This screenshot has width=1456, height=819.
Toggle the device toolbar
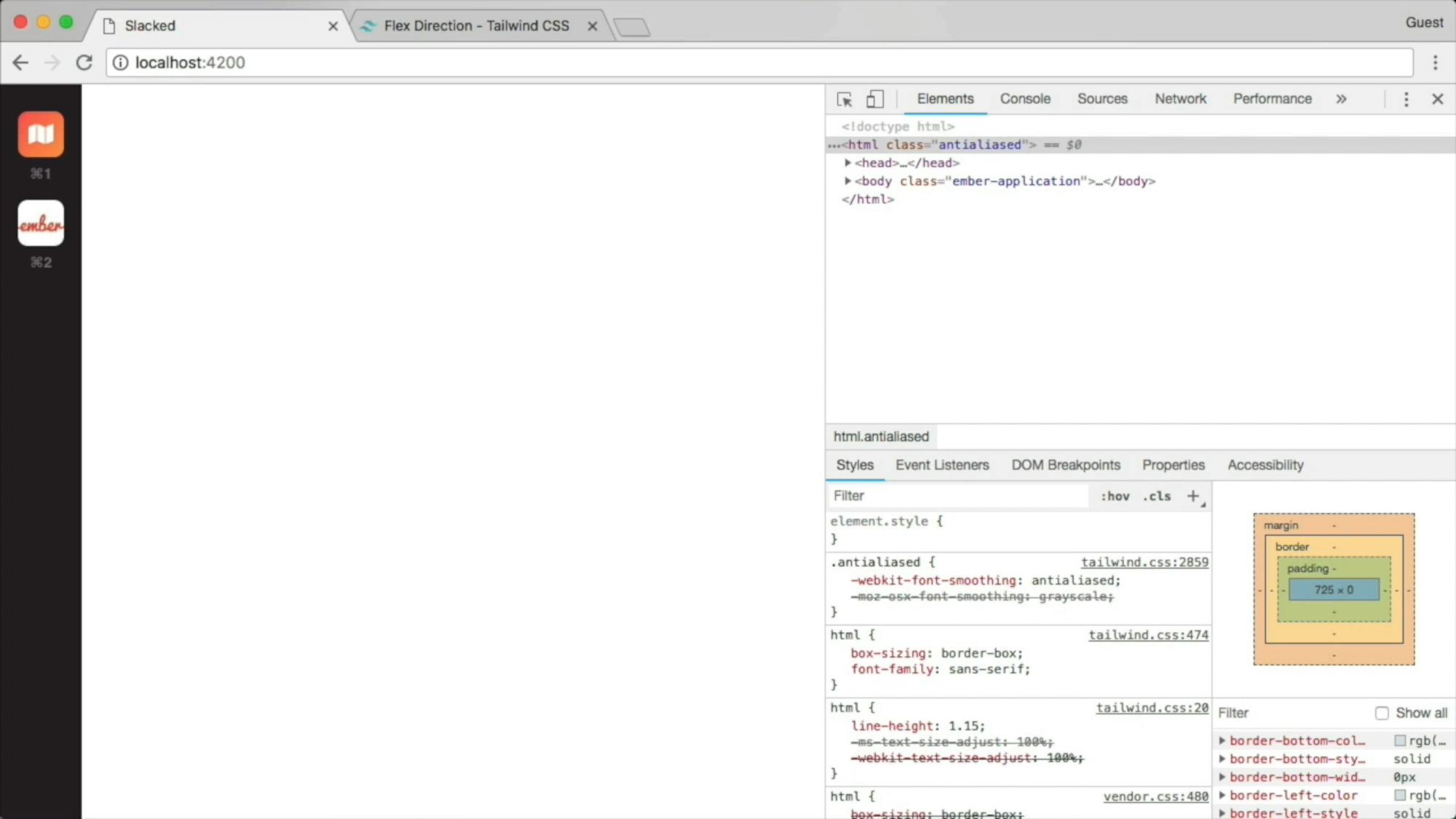874,99
